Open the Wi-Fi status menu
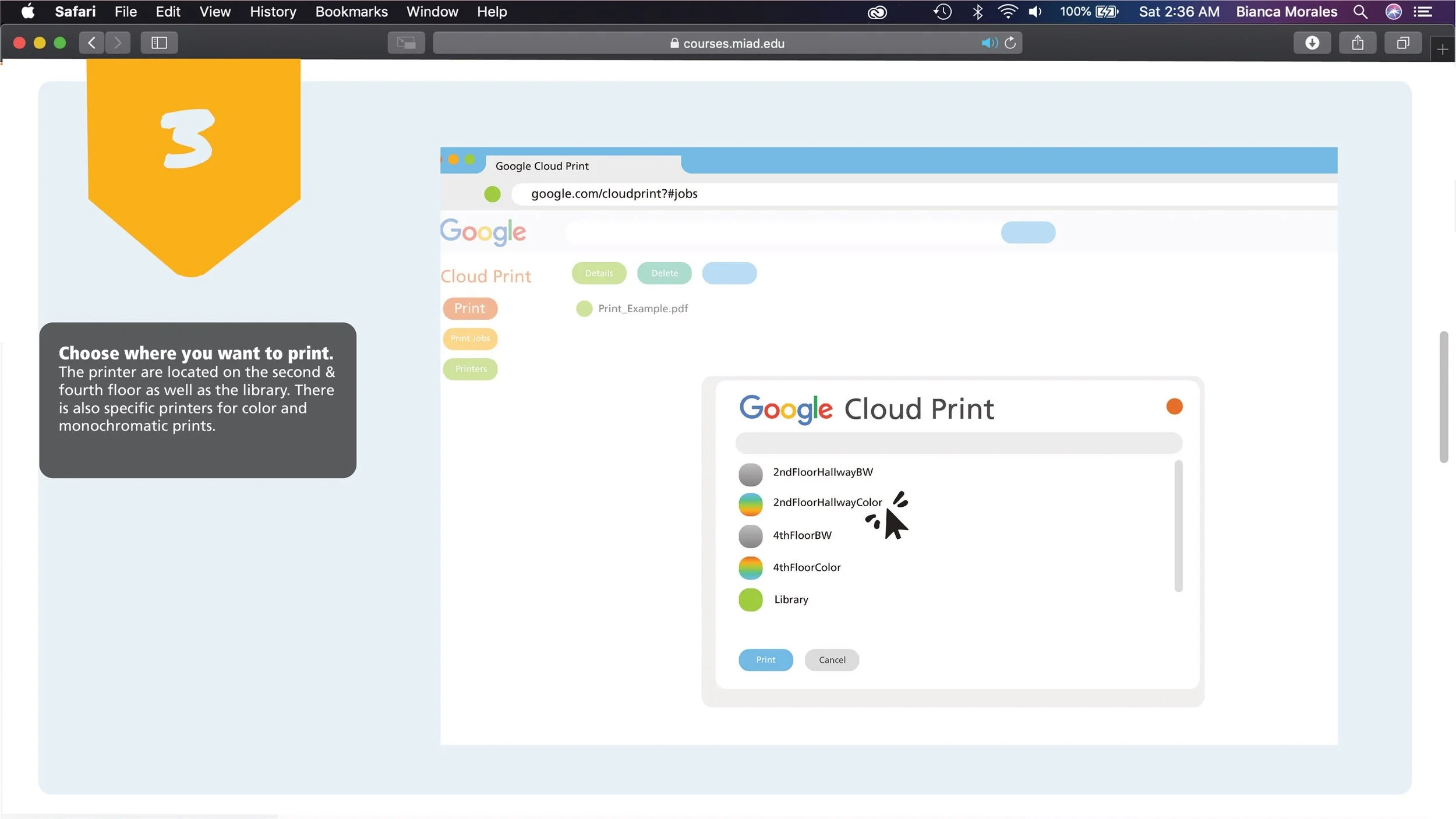This screenshot has width=1456, height=819. tap(1007, 12)
